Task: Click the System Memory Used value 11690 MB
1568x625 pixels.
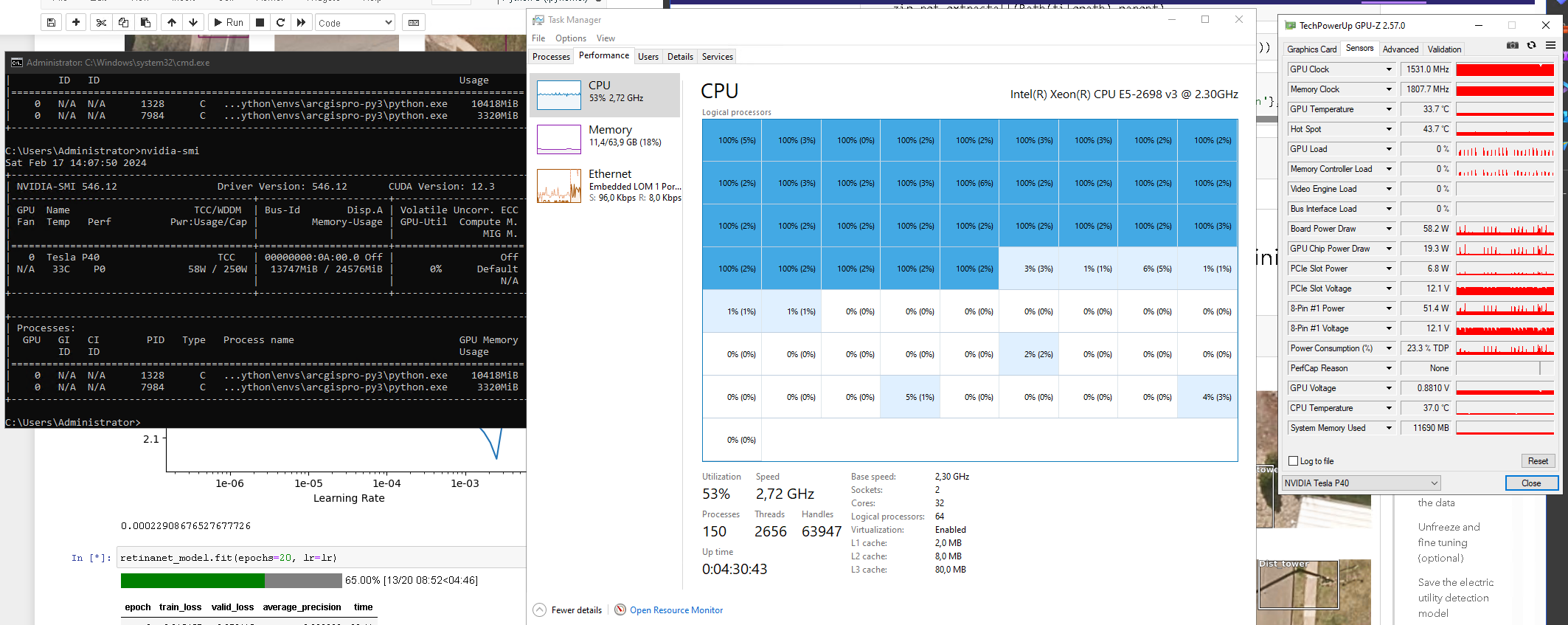Action: [1426, 428]
